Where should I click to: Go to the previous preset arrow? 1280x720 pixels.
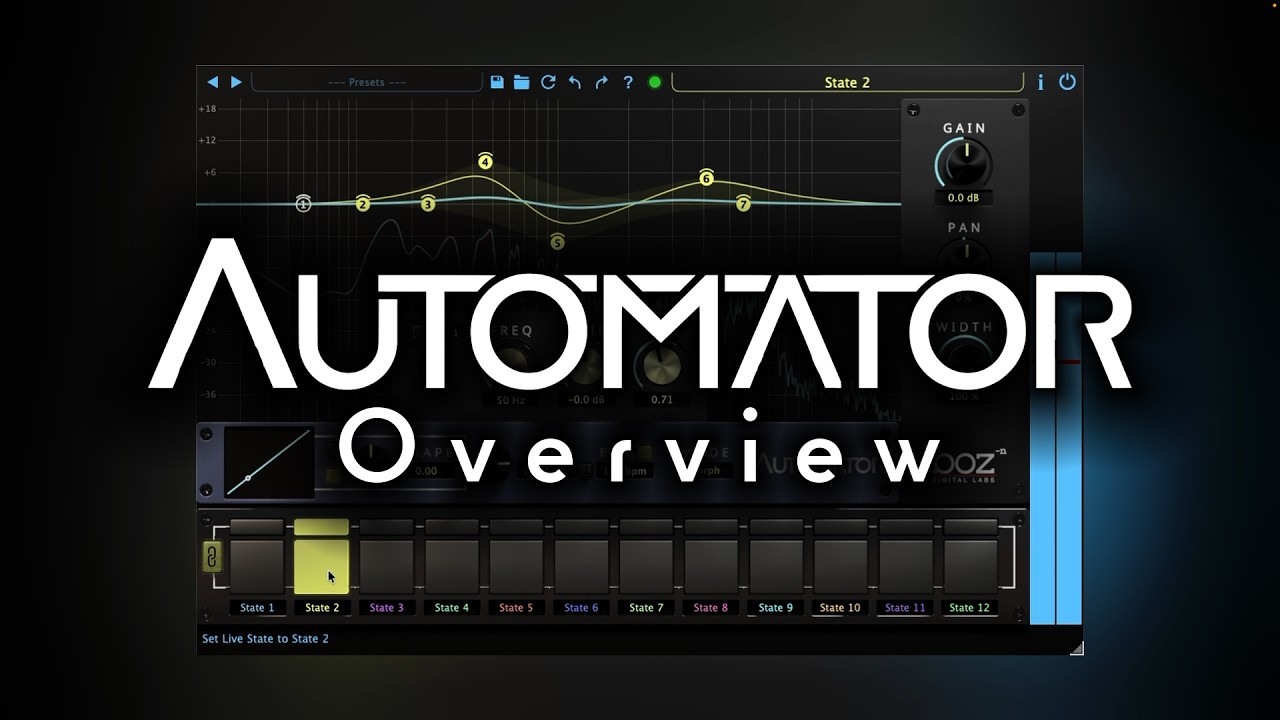click(212, 82)
